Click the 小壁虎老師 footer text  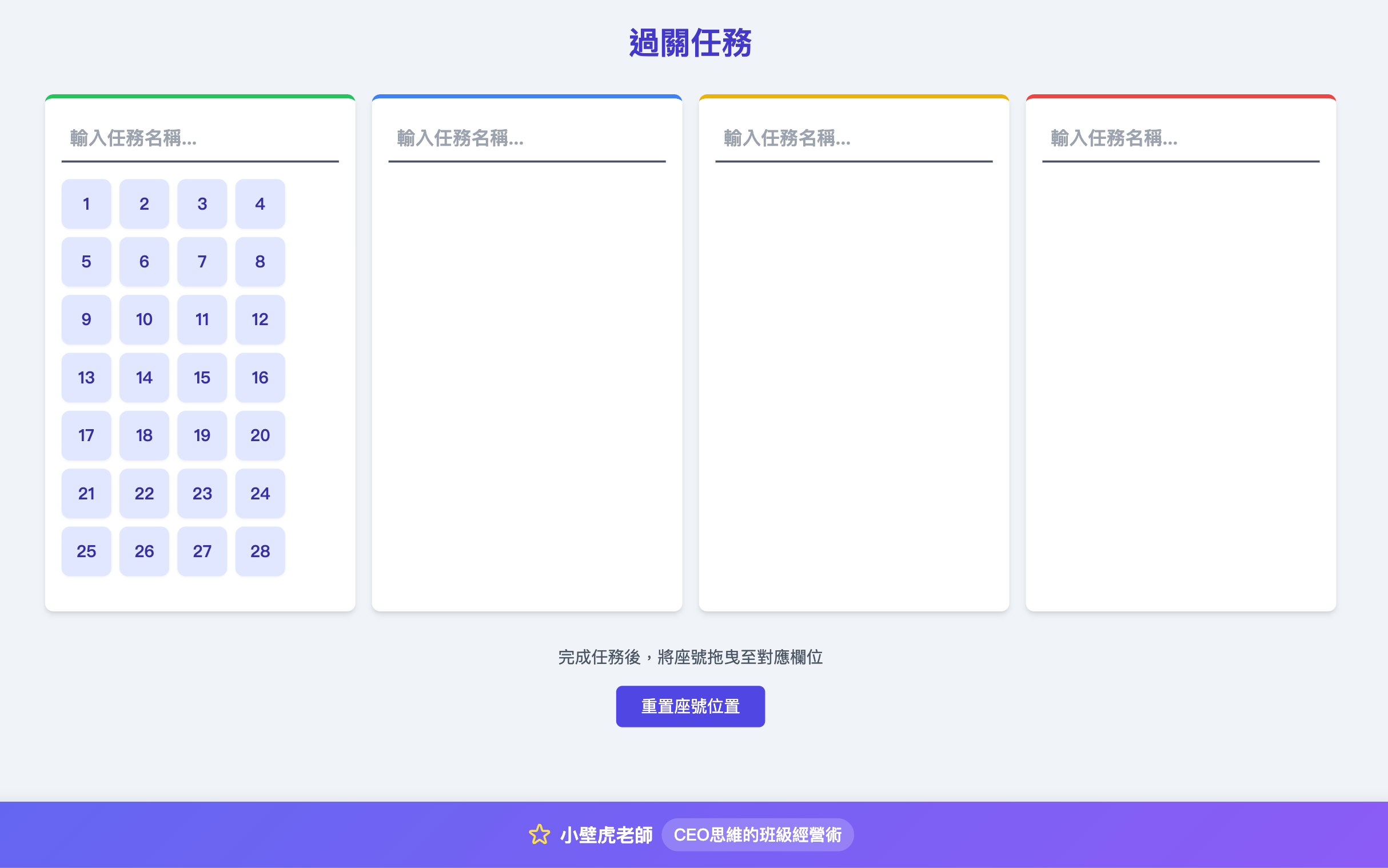coord(606,835)
